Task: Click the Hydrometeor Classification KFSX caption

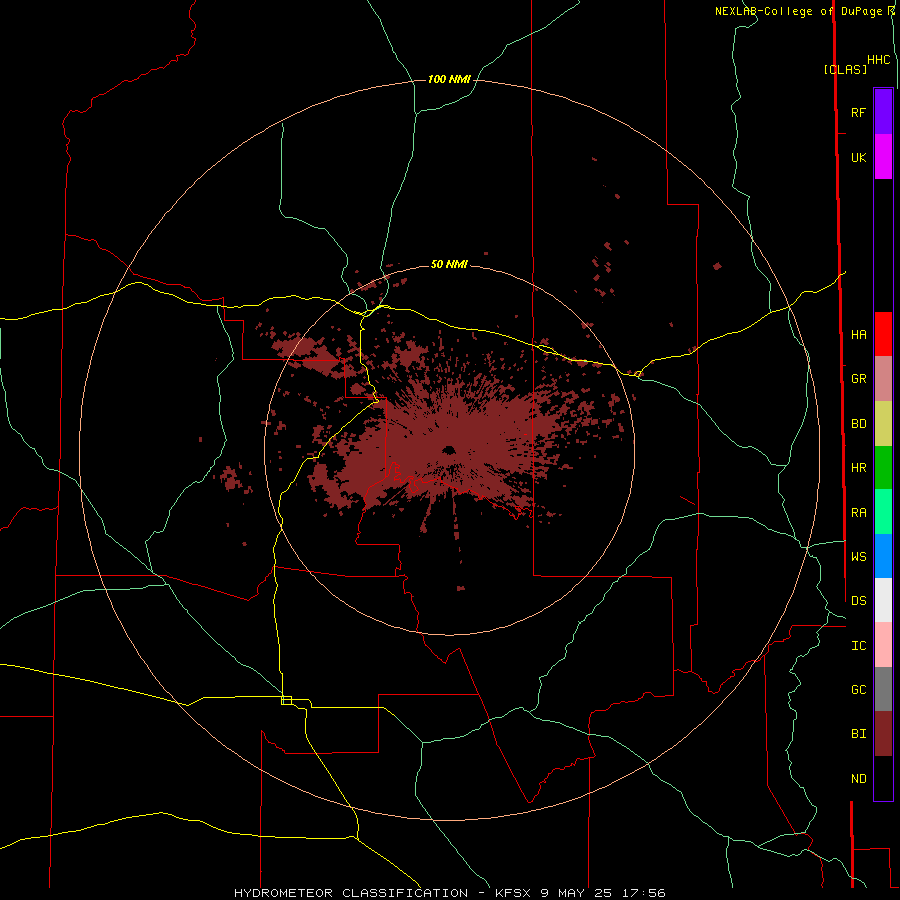Action: (449, 893)
